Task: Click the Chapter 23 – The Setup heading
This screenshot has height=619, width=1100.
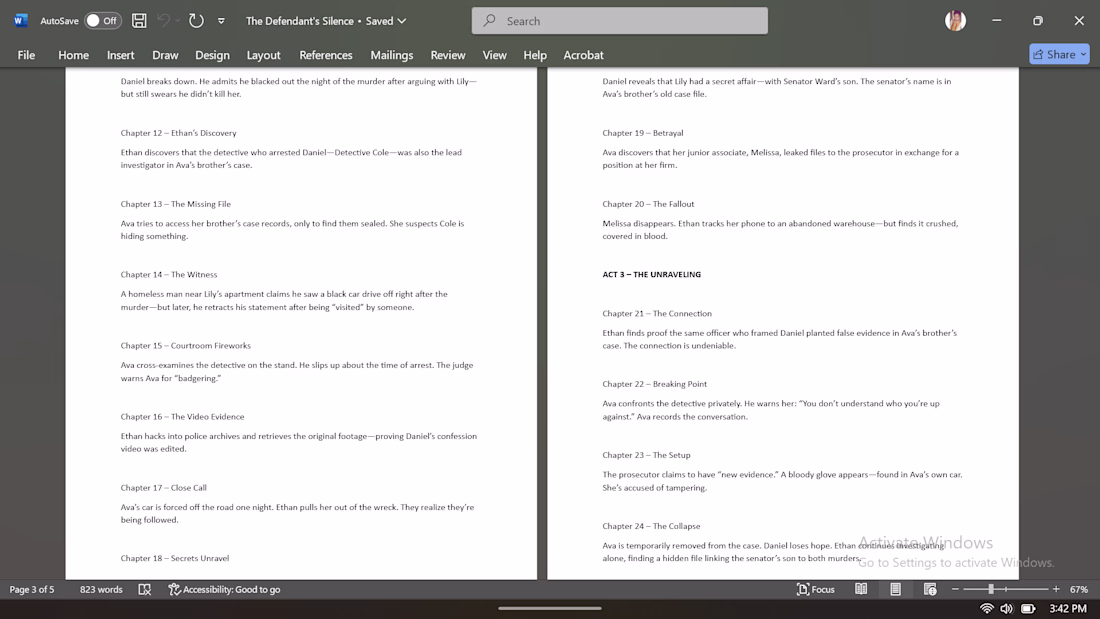Action: pos(646,455)
